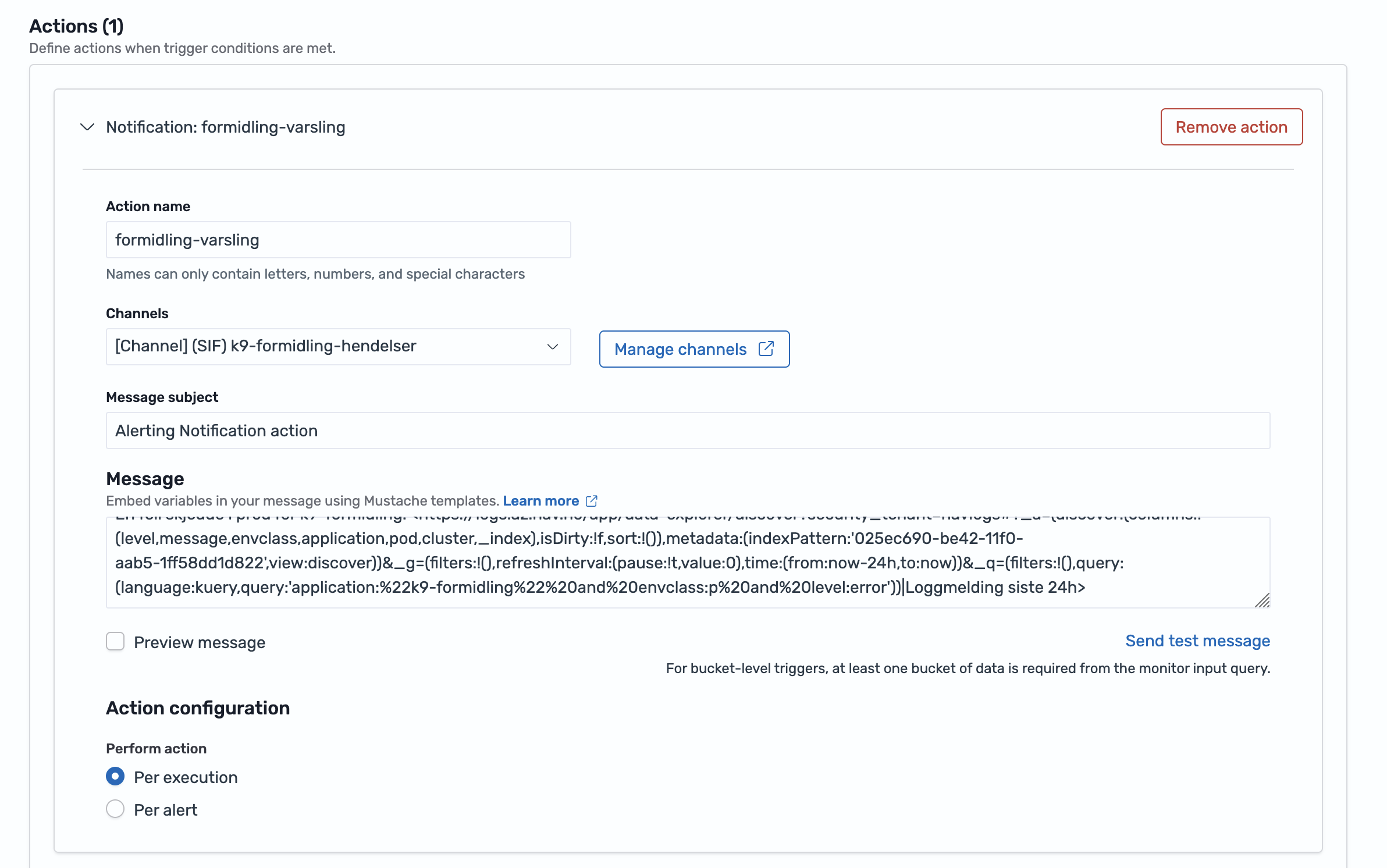1387x868 pixels.
Task: Click the Notification: formidling-varsling header
Action: point(225,127)
